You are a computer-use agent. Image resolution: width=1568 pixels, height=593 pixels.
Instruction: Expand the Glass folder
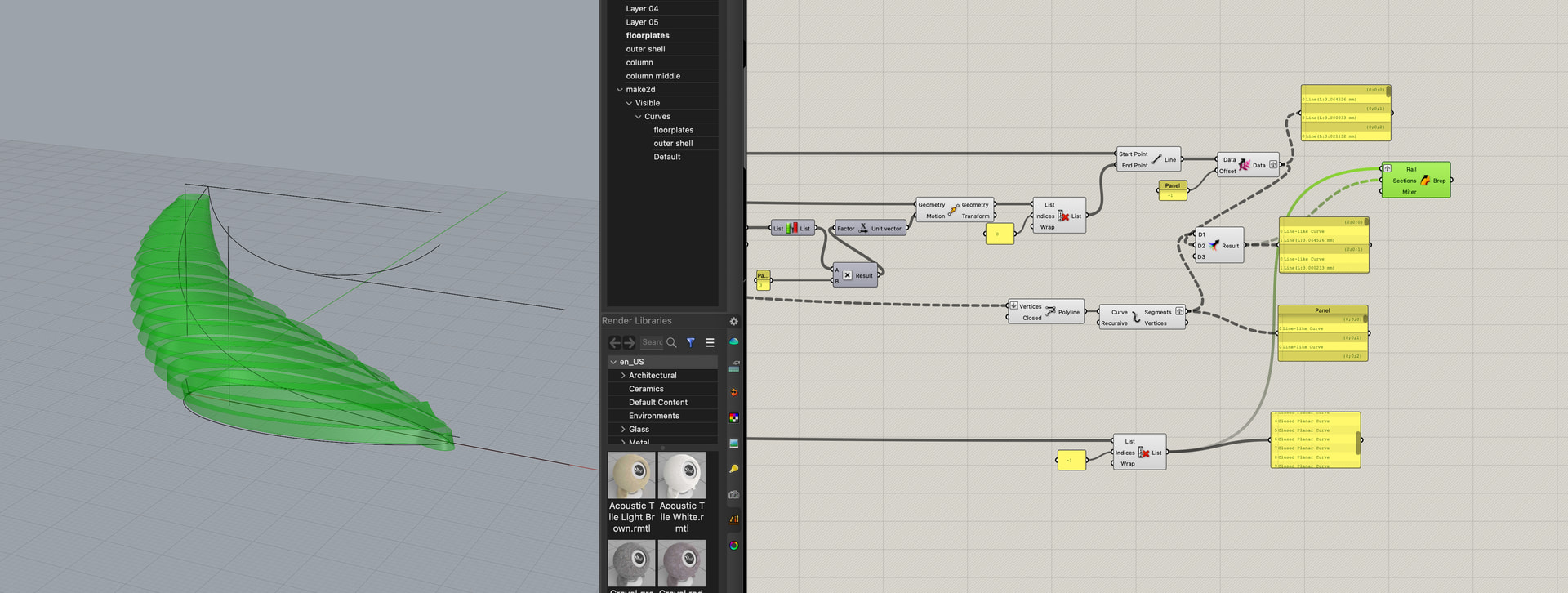pyautogui.click(x=623, y=430)
